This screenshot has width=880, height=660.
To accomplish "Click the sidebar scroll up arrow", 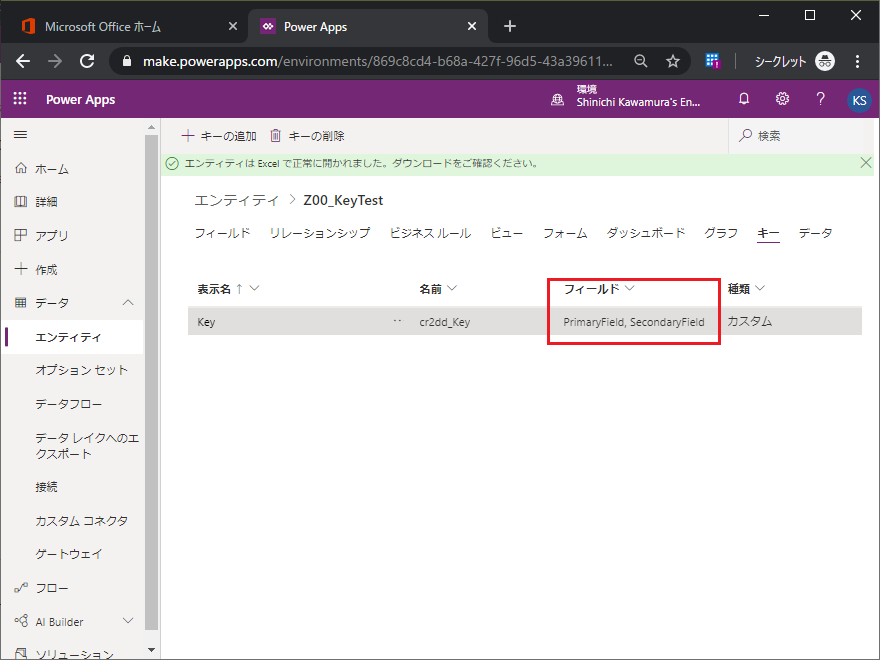I will point(151,127).
